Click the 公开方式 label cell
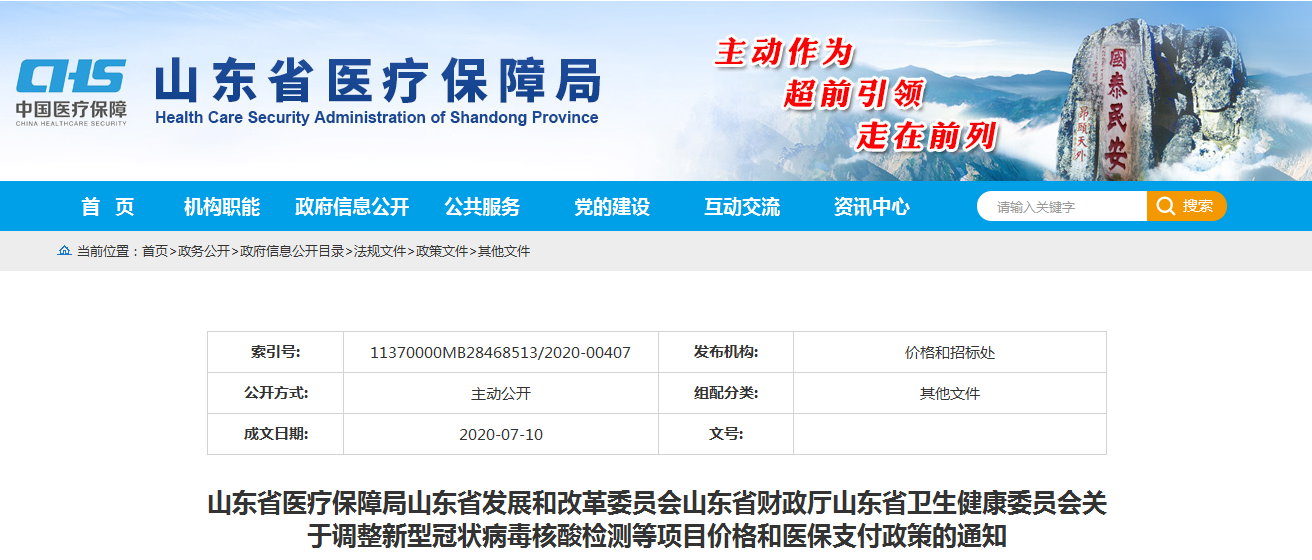 coord(276,393)
